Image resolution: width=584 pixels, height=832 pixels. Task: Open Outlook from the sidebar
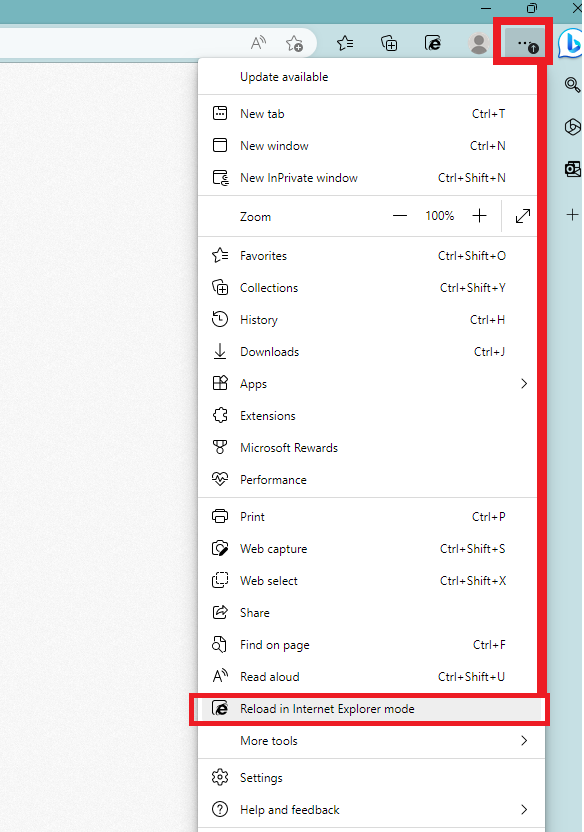point(572,169)
